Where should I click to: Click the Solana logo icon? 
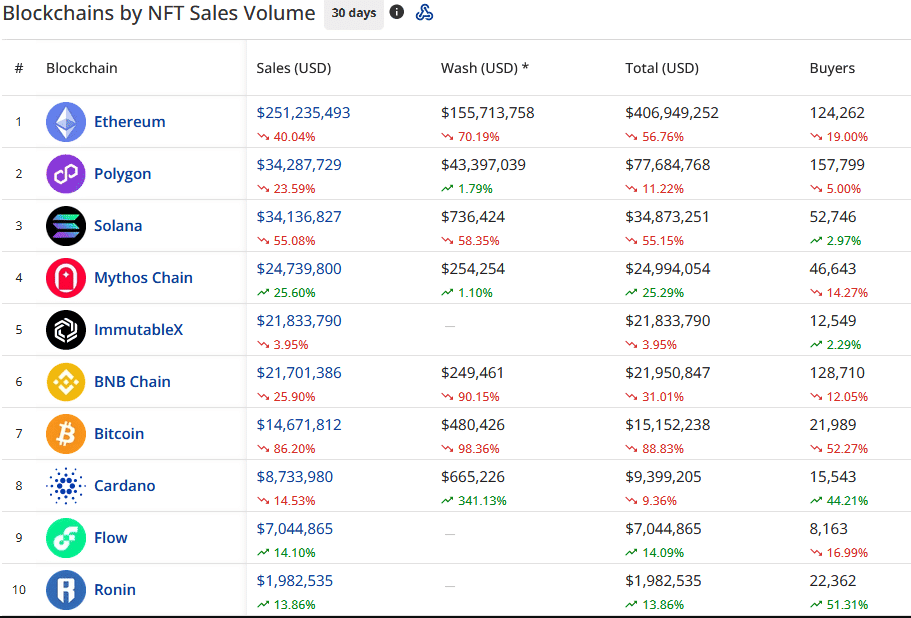pyautogui.click(x=66, y=226)
